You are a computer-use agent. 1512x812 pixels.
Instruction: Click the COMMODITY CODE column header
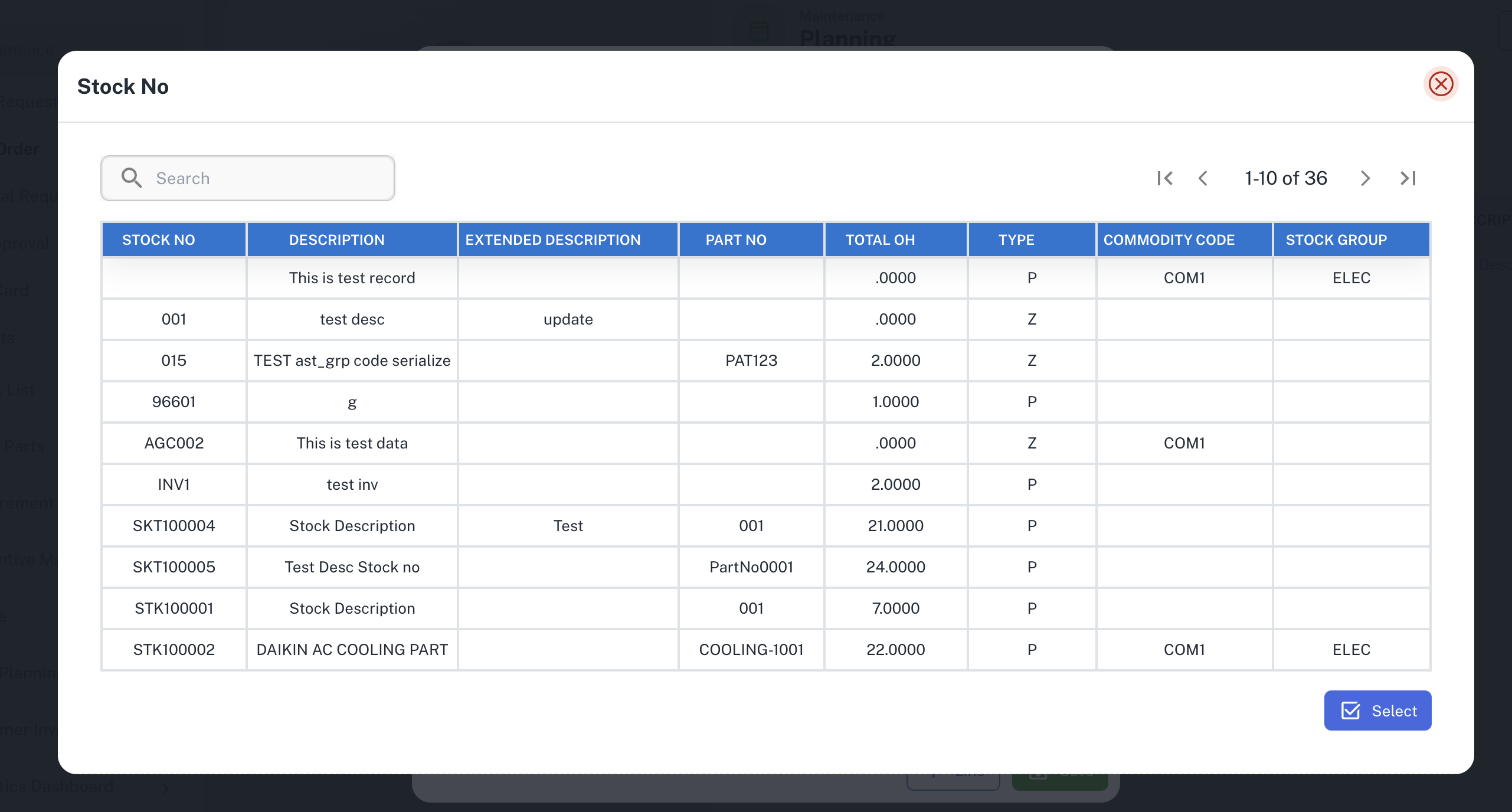pyautogui.click(x=1169, y=240)
